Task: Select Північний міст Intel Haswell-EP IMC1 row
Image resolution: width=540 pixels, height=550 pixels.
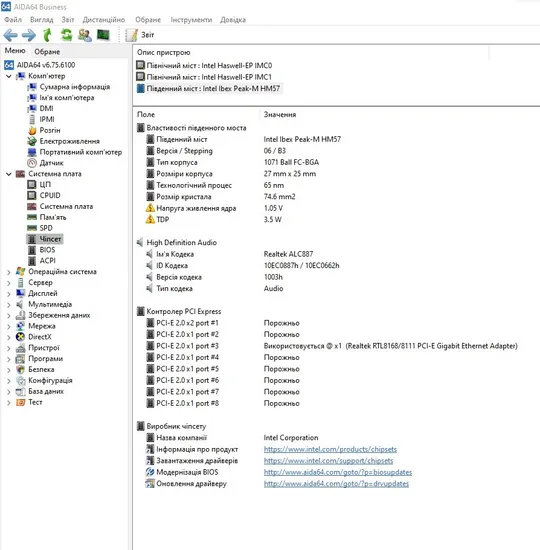Action: [204, 77]
